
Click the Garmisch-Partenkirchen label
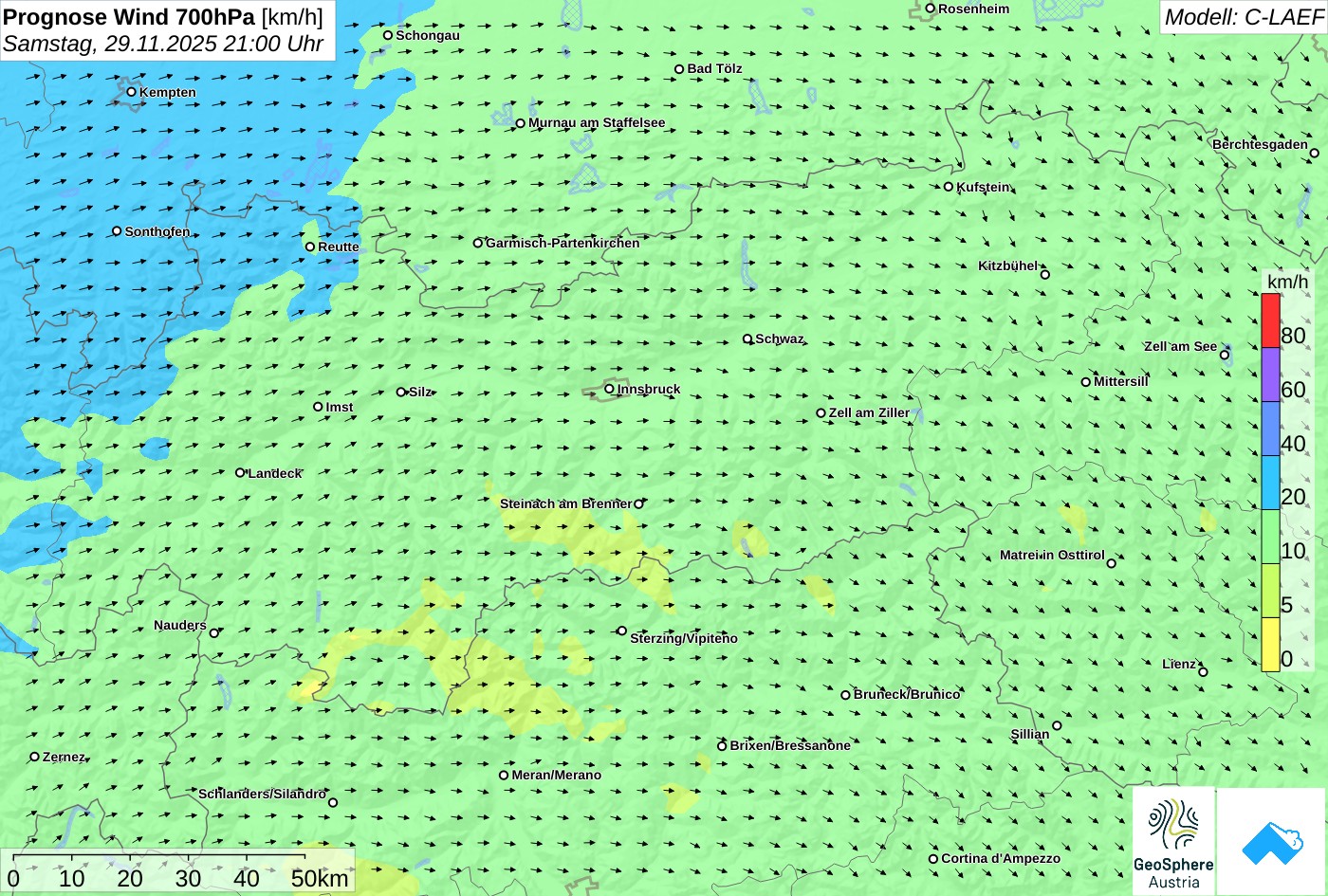pos(563,243)
